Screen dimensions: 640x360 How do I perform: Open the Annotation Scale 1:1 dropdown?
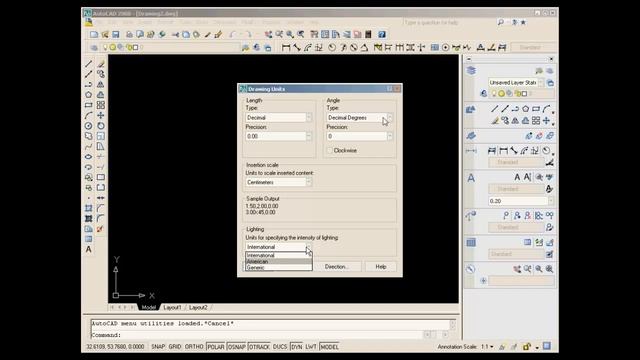pyautogui.click(x=487, y=347)
